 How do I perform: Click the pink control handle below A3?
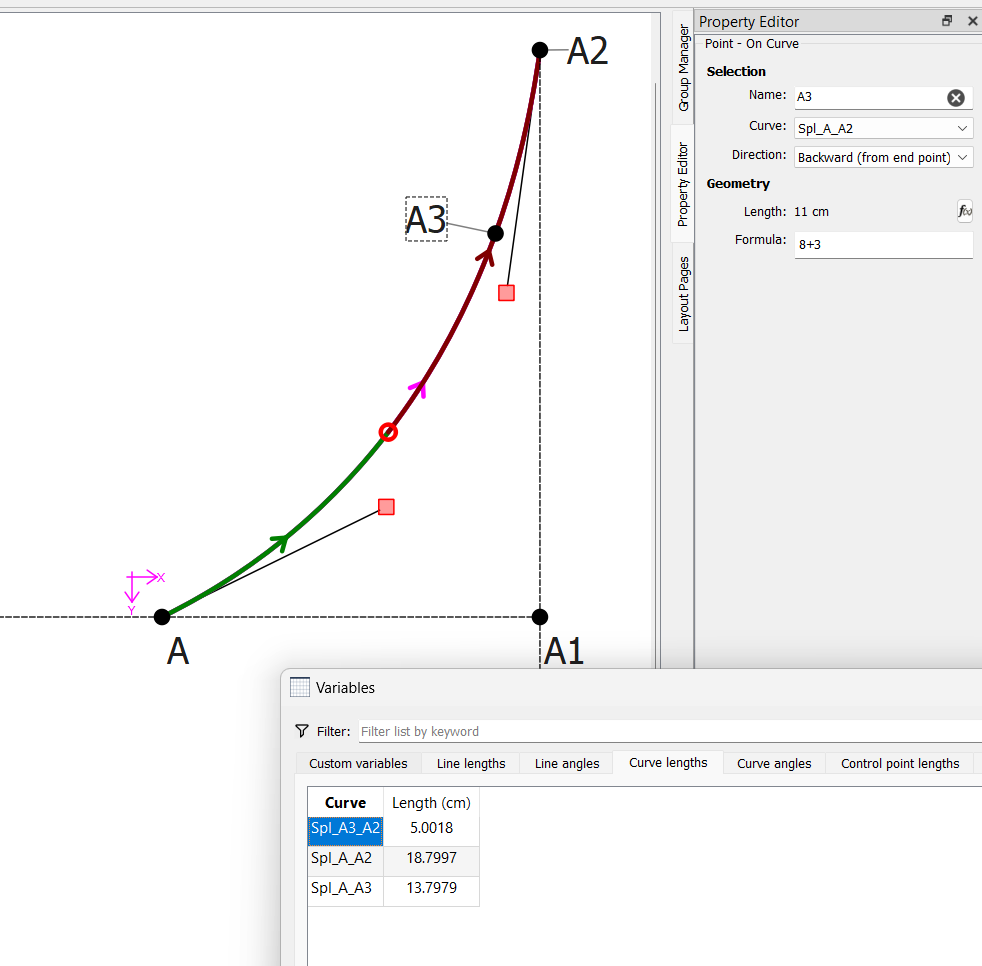[x=506, y=293]
